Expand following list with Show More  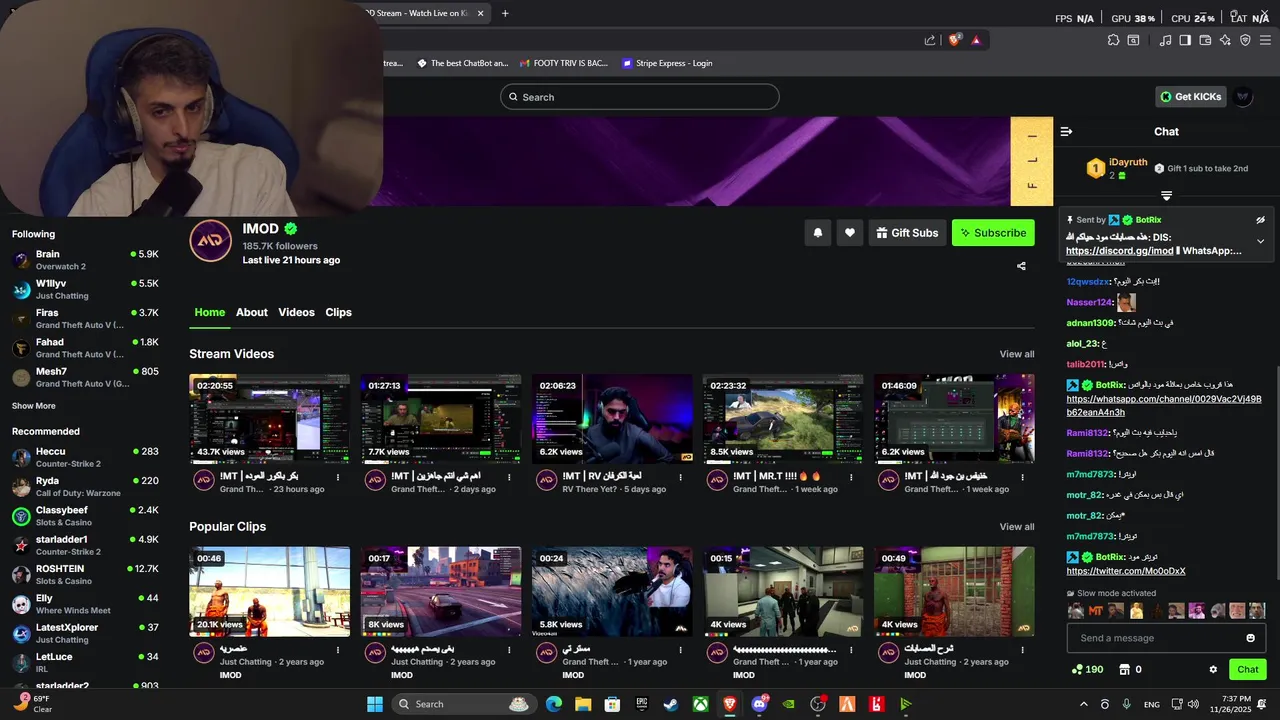[34, 406]
